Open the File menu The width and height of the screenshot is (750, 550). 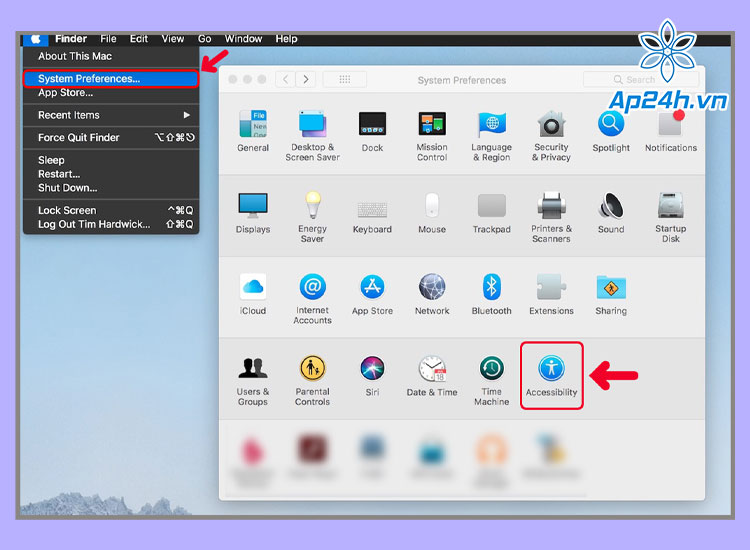pyautogui.click(x=108, y=39)
